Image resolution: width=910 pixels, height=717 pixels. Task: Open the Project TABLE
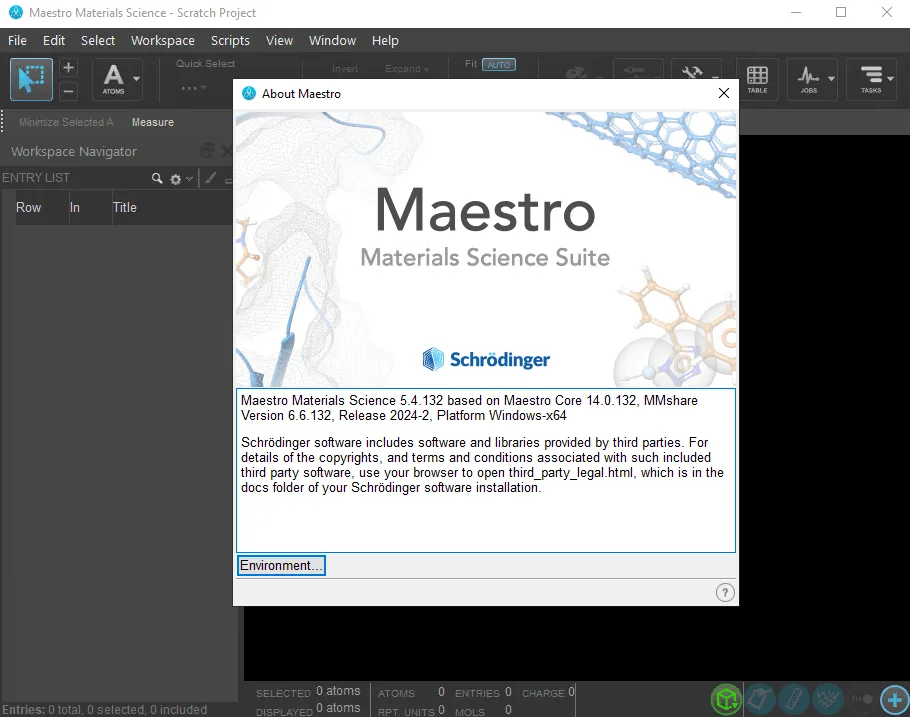757,80
